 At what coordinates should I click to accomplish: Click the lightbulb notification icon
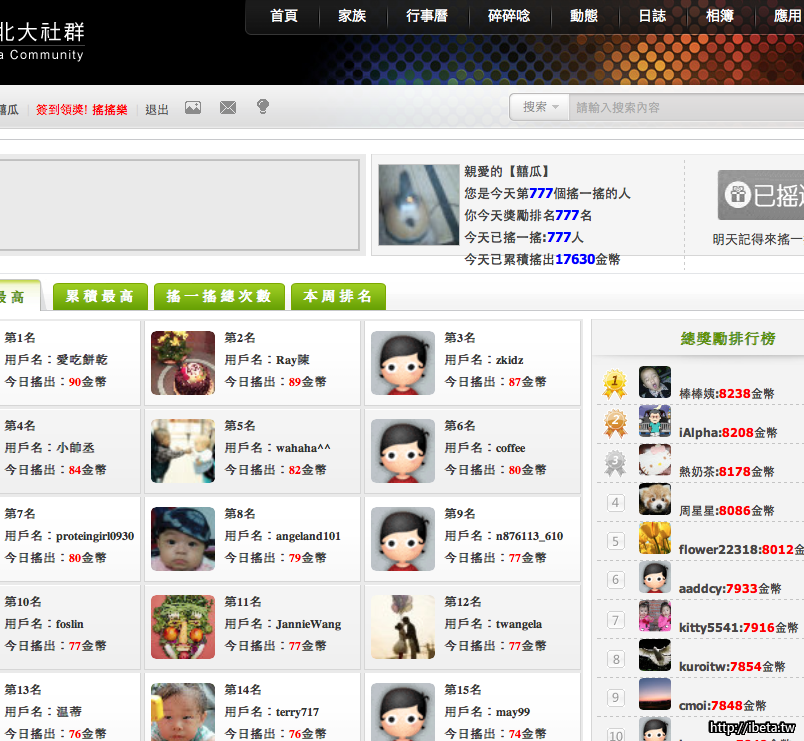coord(263,107)
